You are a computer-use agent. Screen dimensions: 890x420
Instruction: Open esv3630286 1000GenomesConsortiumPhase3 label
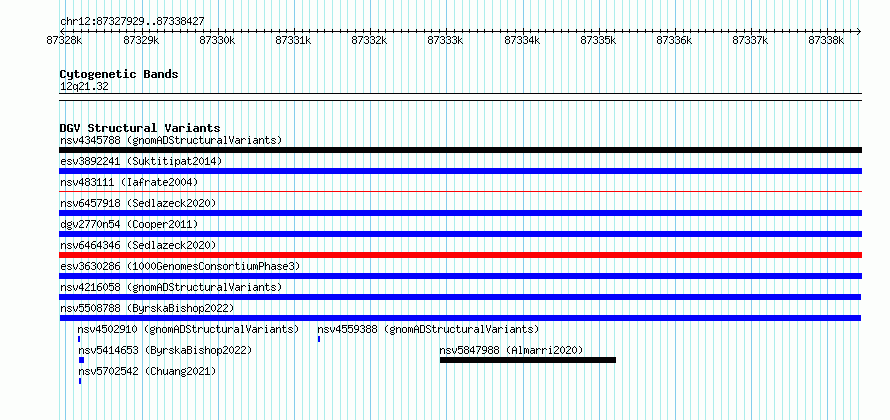point(180,266)
